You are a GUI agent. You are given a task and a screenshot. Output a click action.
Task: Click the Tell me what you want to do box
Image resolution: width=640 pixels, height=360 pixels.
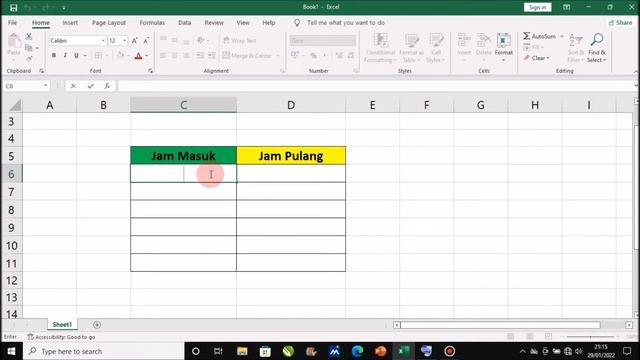[345, 23]
